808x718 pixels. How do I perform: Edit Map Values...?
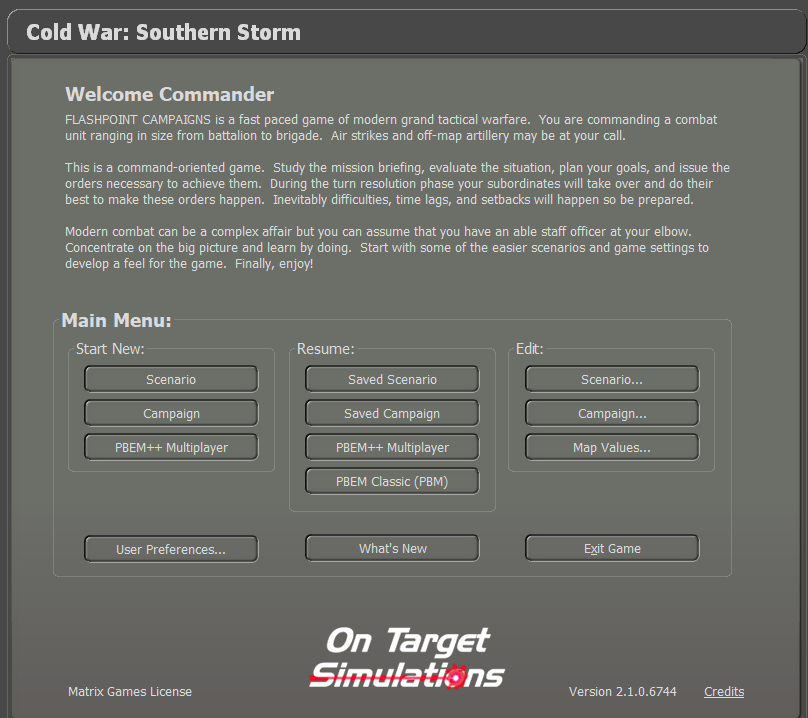pos(612,447)
